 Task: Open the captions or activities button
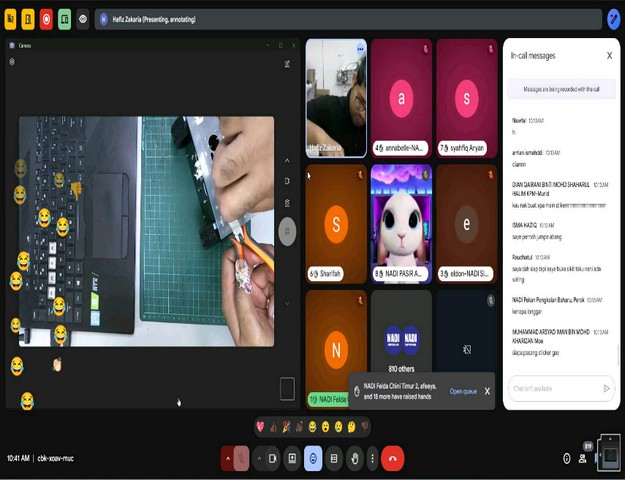(x=334, y=458)
